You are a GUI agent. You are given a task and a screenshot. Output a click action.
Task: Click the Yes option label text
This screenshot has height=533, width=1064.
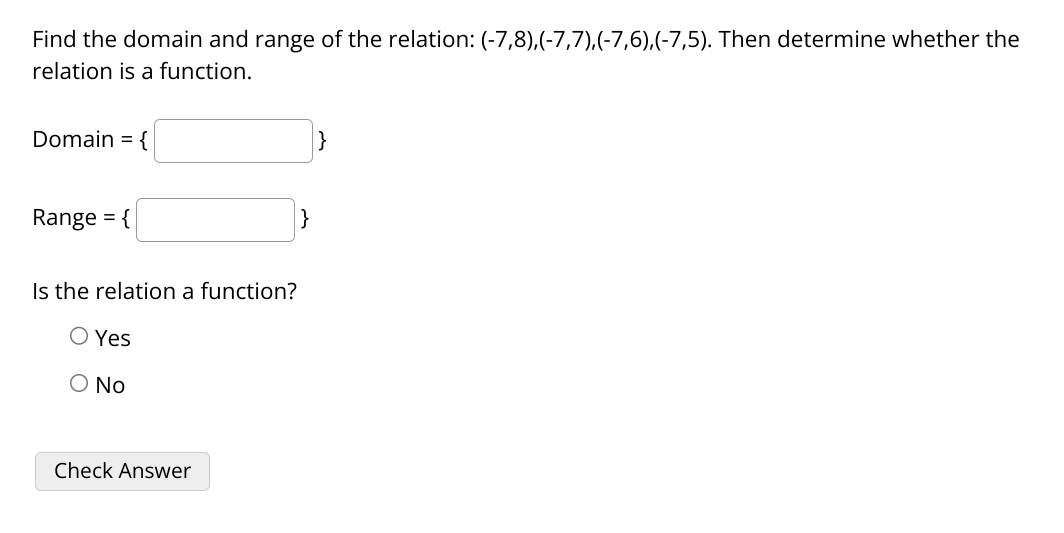pyautogui.click(x=113, y=337)
